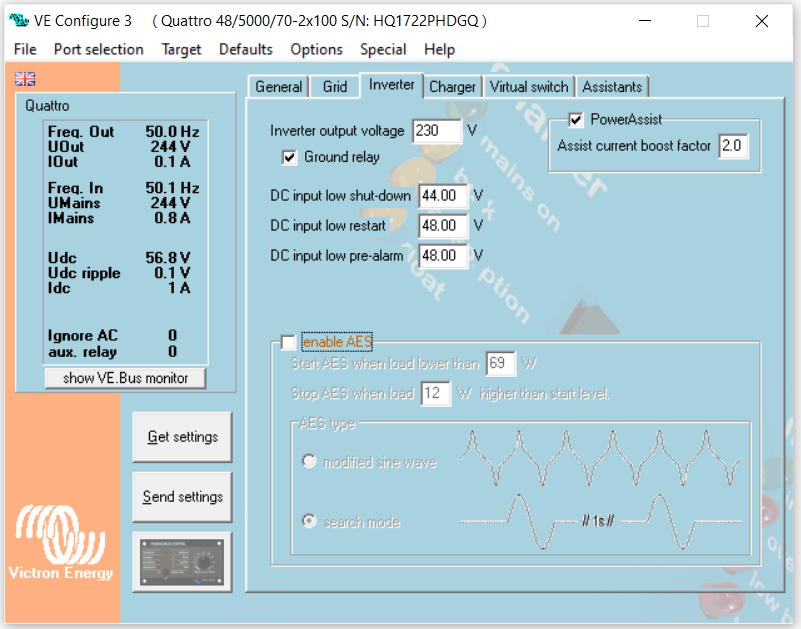801x629 pixels.
Task: Click the aux. relay status value
Action: [173, 352]
